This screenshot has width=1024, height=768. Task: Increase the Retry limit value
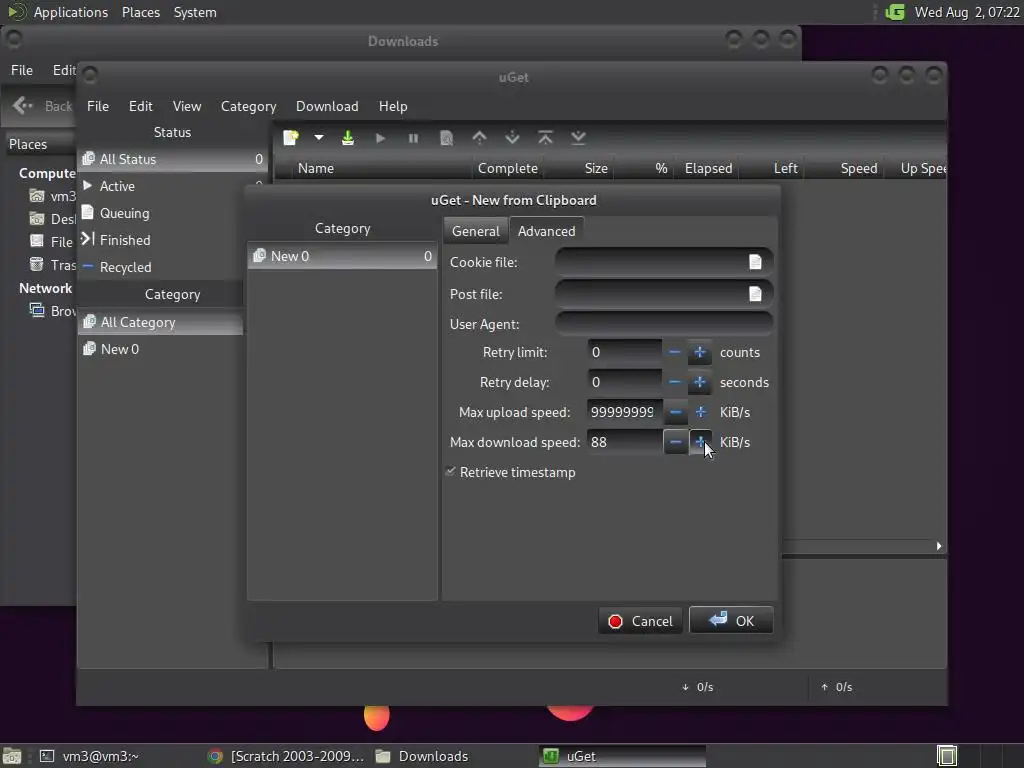point(700,353)
